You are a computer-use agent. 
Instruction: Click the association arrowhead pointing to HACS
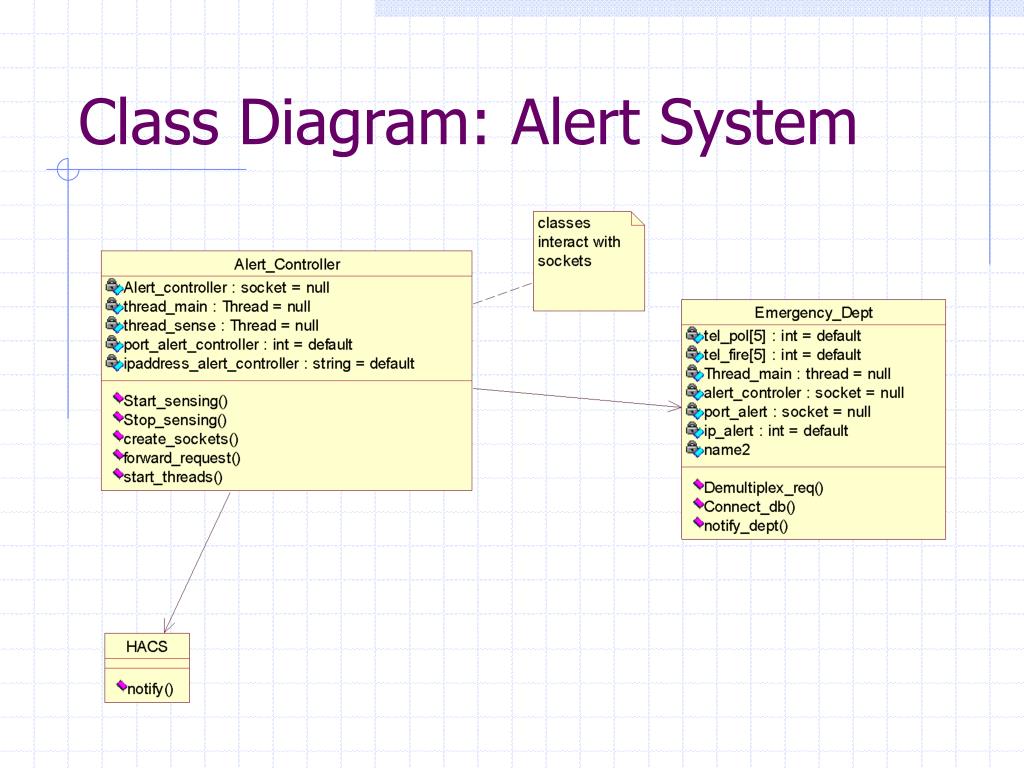coord(169,625)
